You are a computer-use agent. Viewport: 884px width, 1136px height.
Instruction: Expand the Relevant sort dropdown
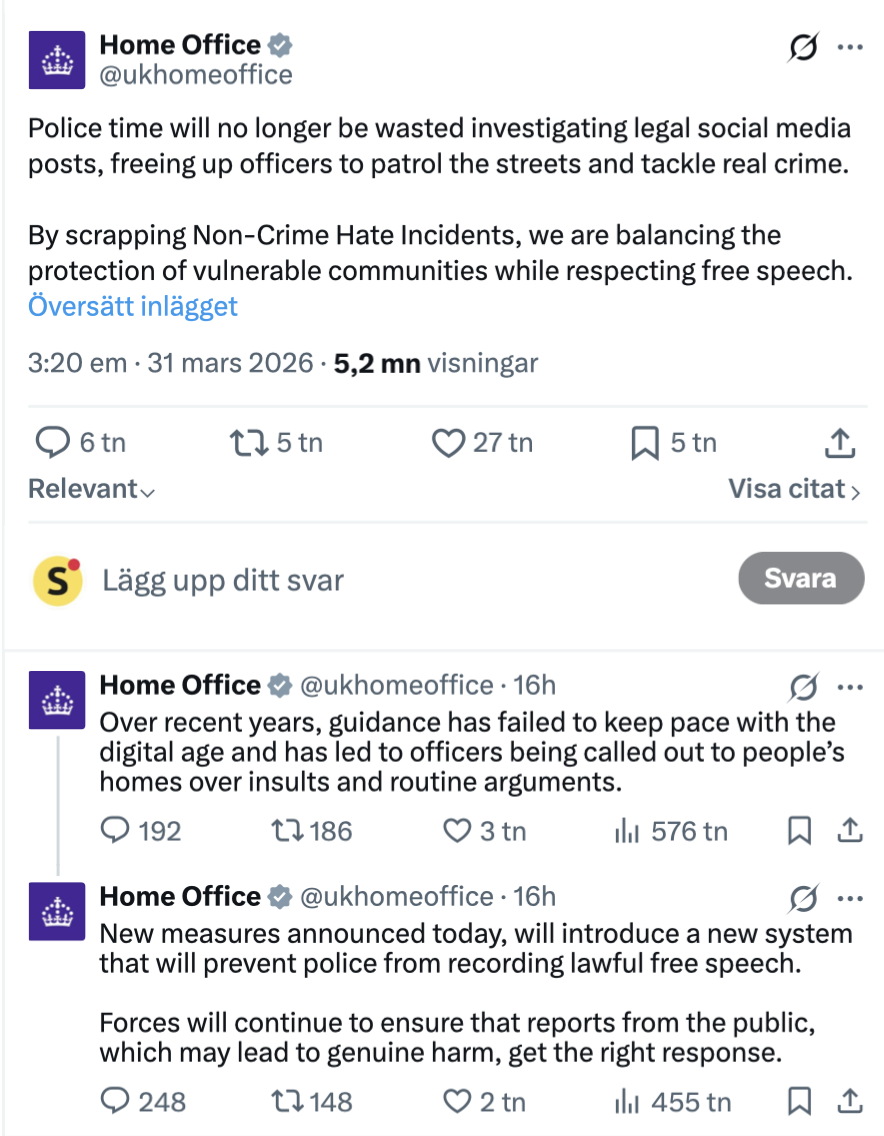[x=92, y=489]
